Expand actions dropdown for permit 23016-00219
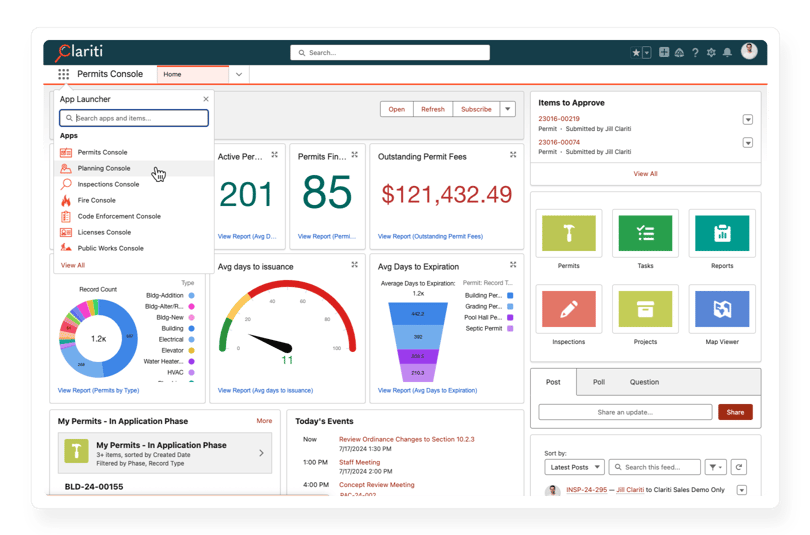This screenshot has width=810, height=535. [x=747, y=120]
